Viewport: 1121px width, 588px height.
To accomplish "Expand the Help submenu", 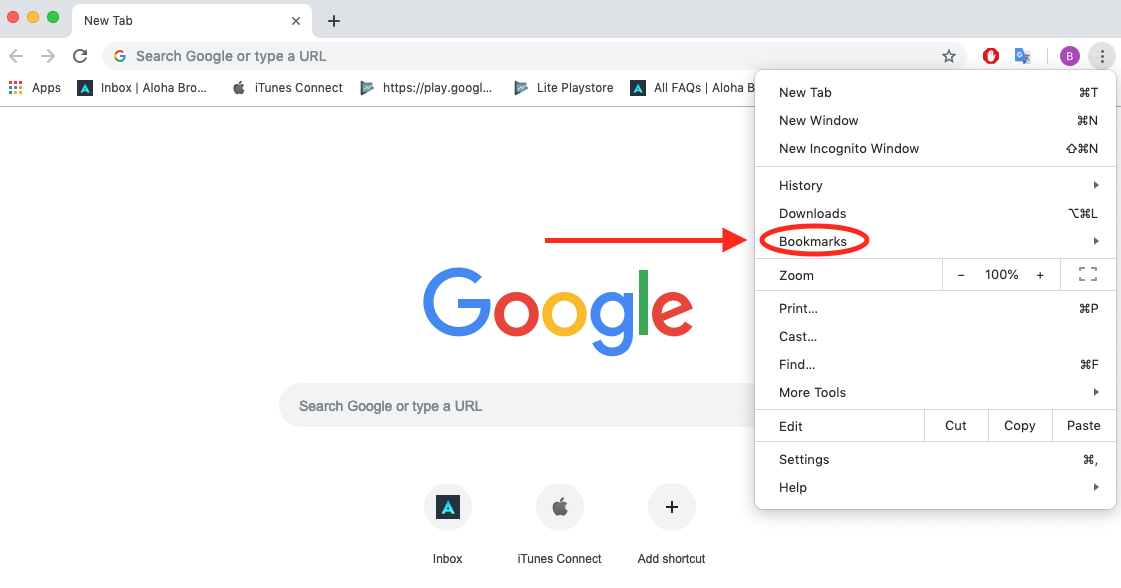I will coord(935,487).
